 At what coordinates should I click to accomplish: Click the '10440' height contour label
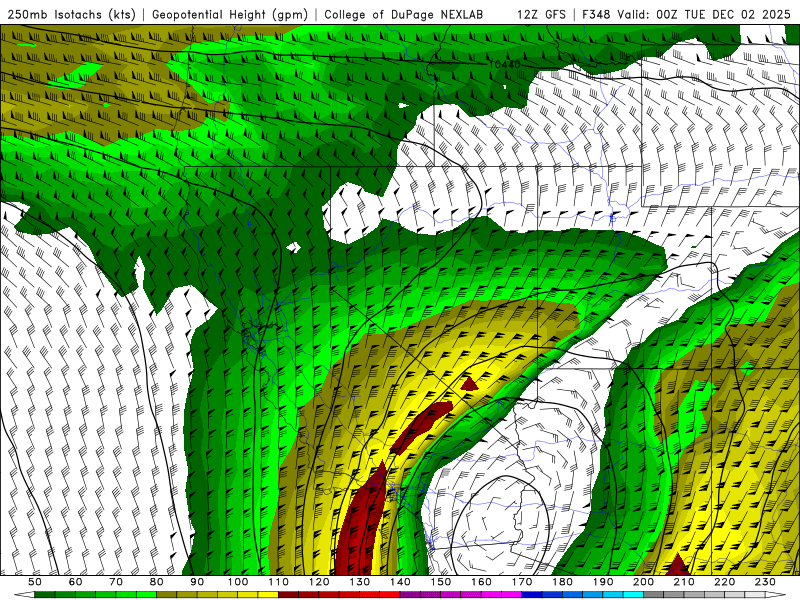504,65
